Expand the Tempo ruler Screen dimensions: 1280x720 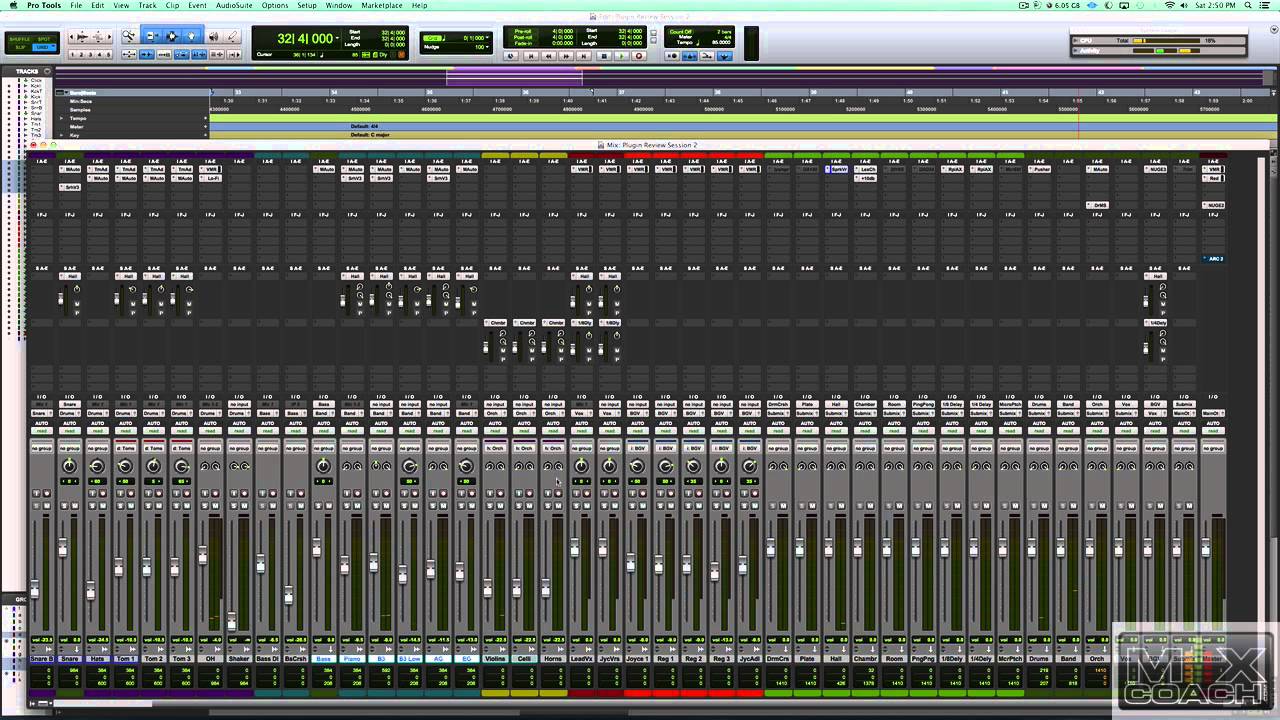click(60, 118)
